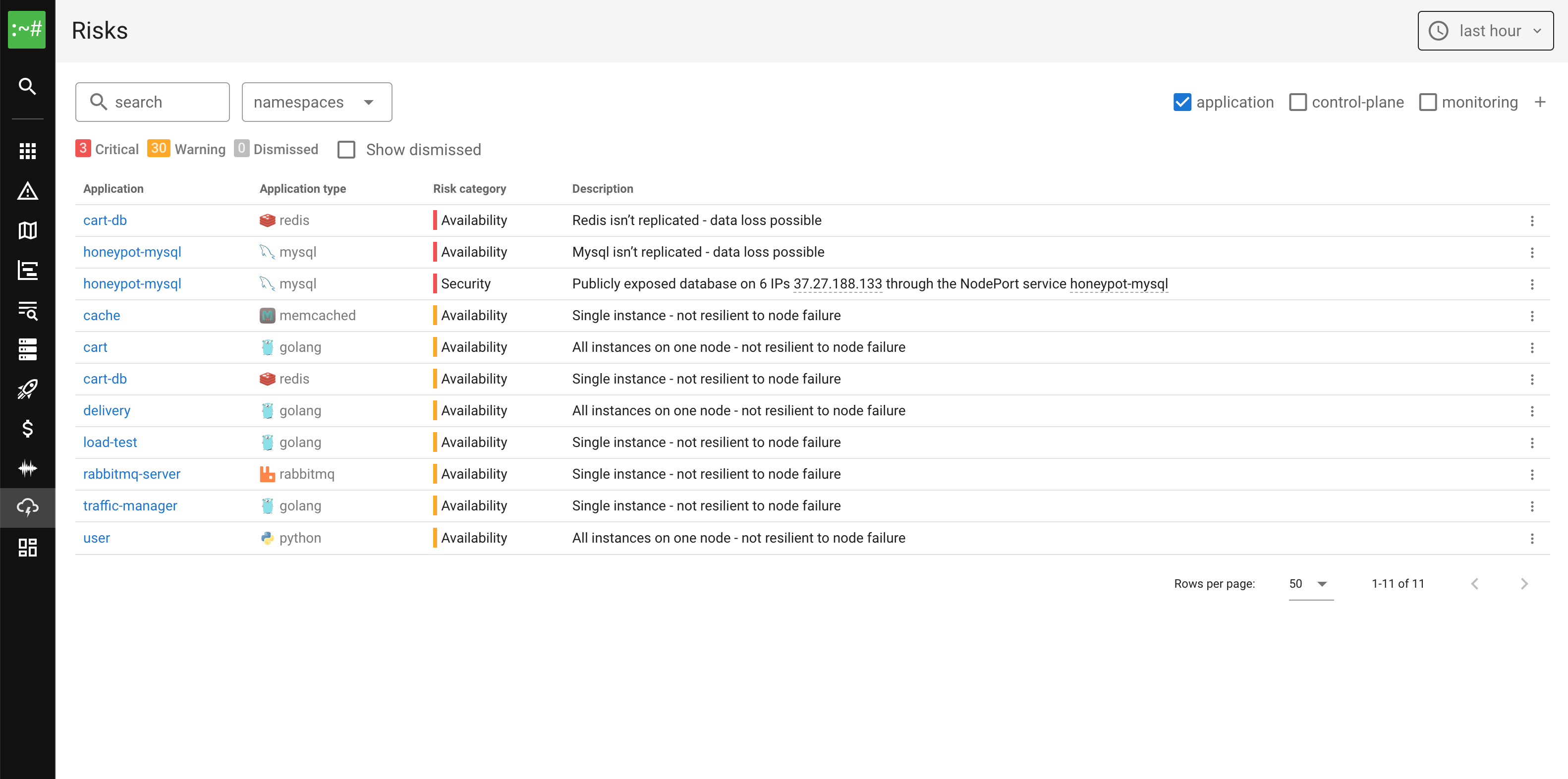Open the traffic-manager application link
The width and height of the screenshot is (1568, 779).
coord(130,506)
